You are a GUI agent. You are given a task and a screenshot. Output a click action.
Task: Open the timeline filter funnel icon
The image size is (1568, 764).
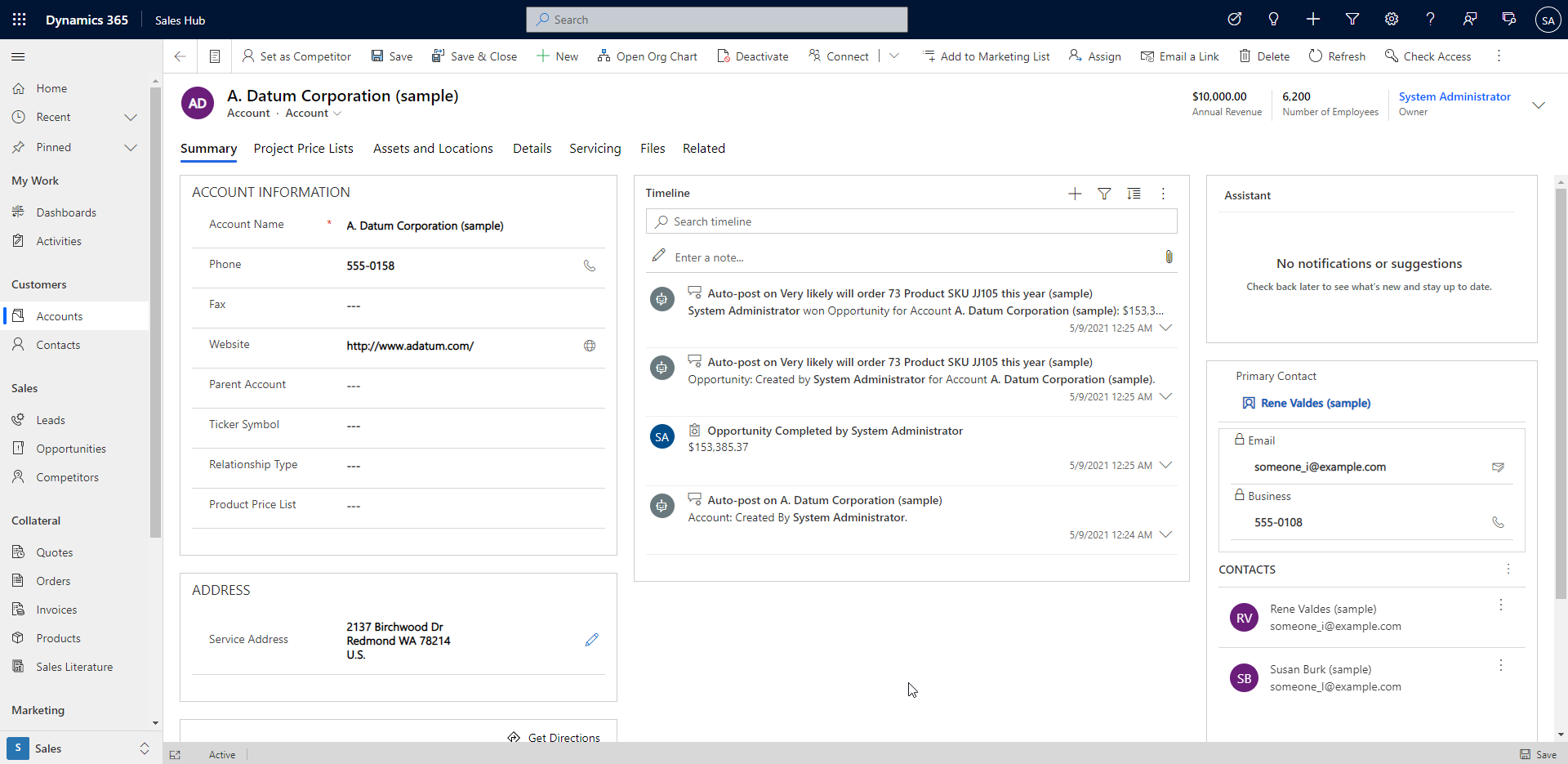coord(1104,194)
